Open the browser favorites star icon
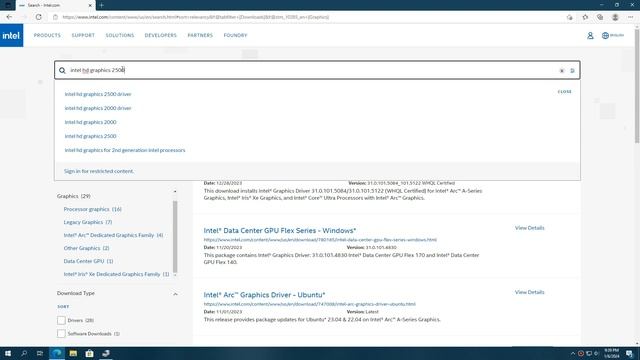This screenshot has height=360, width=640. 585,17
